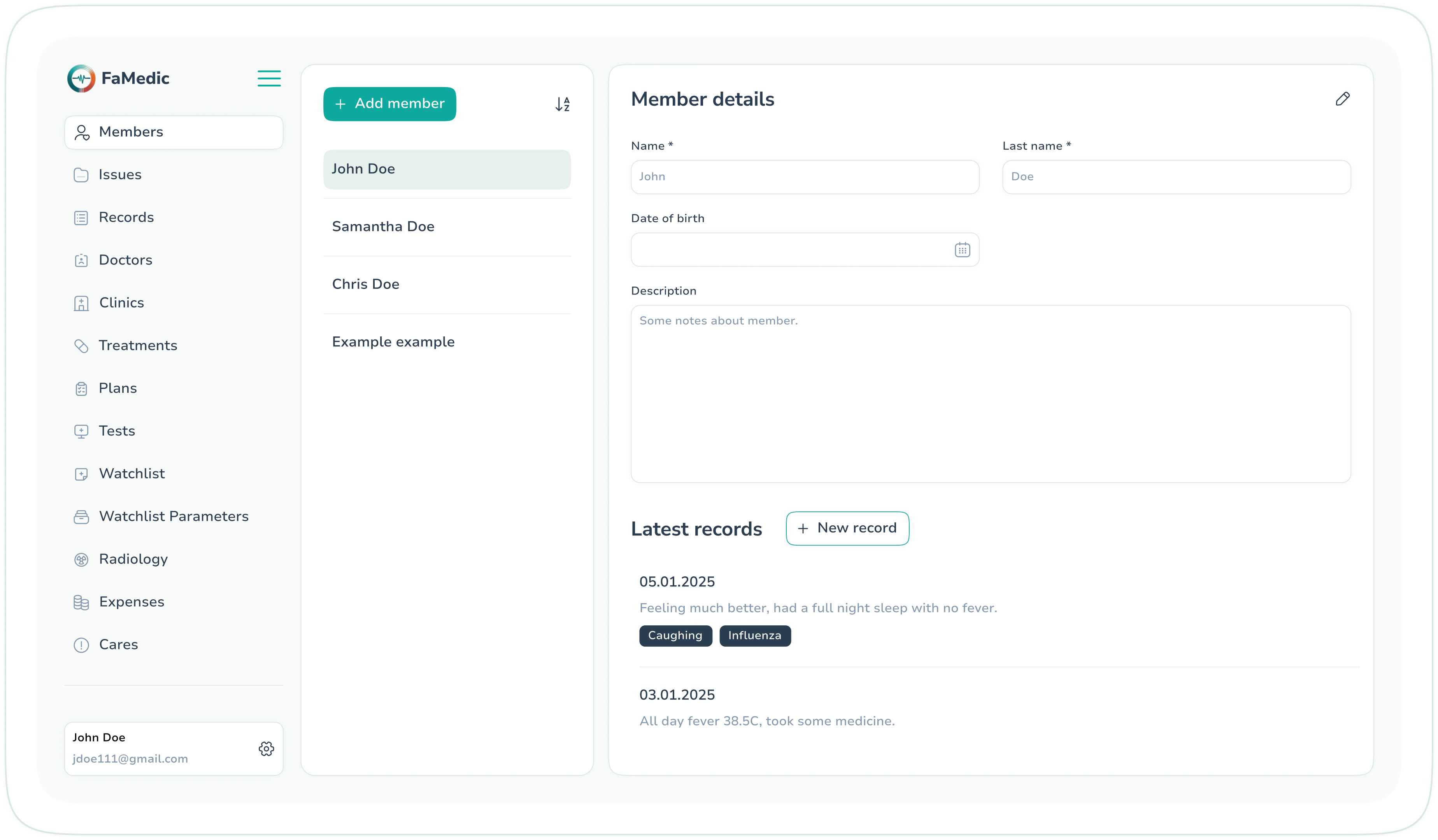Open account settings gear icon
The height and width of the screenshot is (840, 1438).
click(x=267, y=749)
